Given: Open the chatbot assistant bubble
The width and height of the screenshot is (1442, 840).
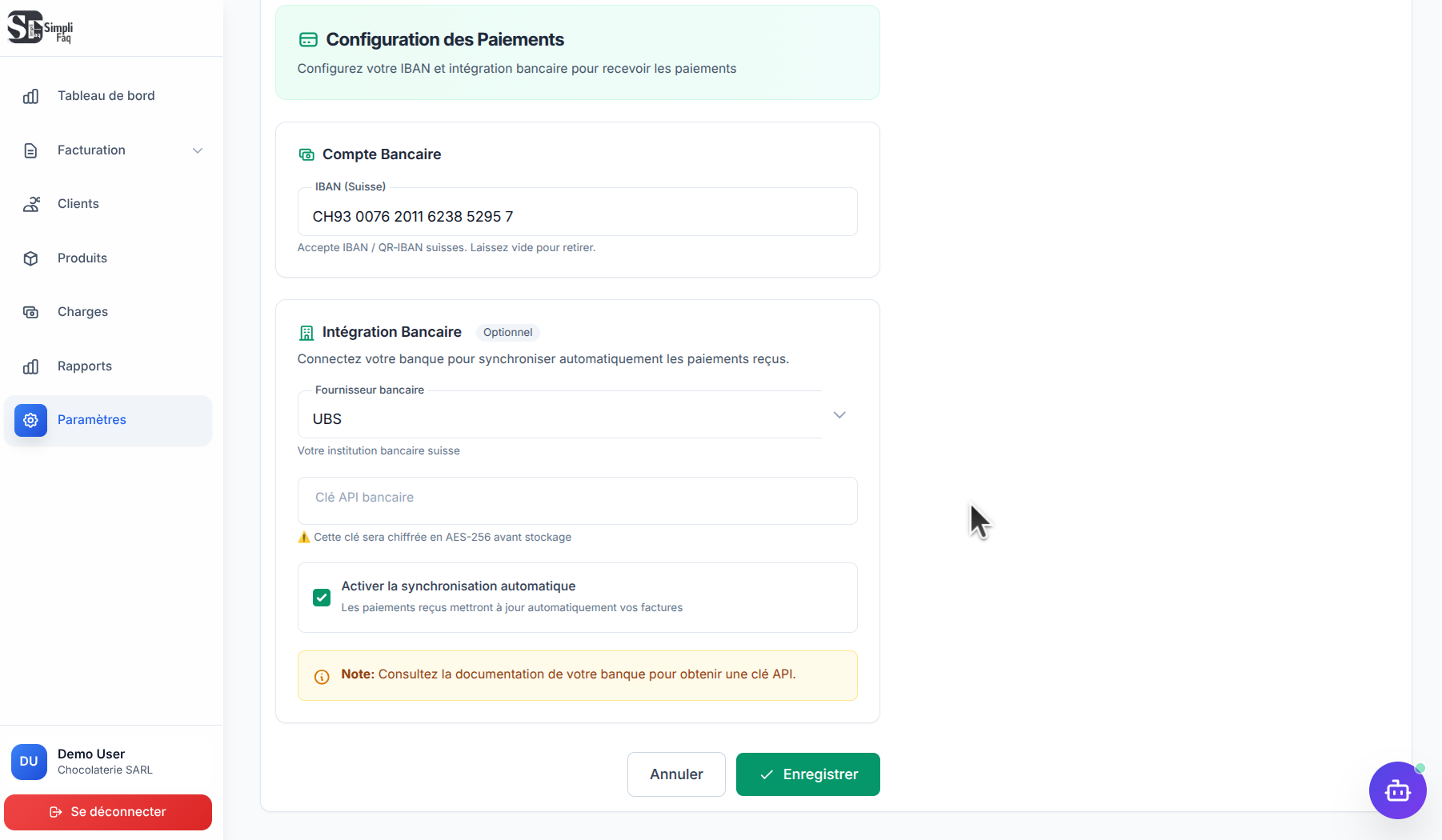Looking at the screenshot, I should pyautogui.click(x=1397, y=790).
